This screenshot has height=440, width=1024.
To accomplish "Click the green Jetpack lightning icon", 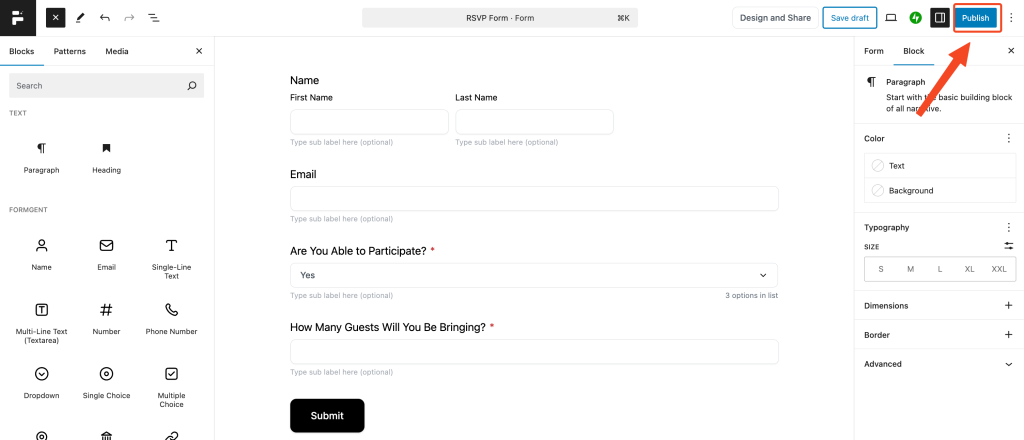I will [916, 18].
